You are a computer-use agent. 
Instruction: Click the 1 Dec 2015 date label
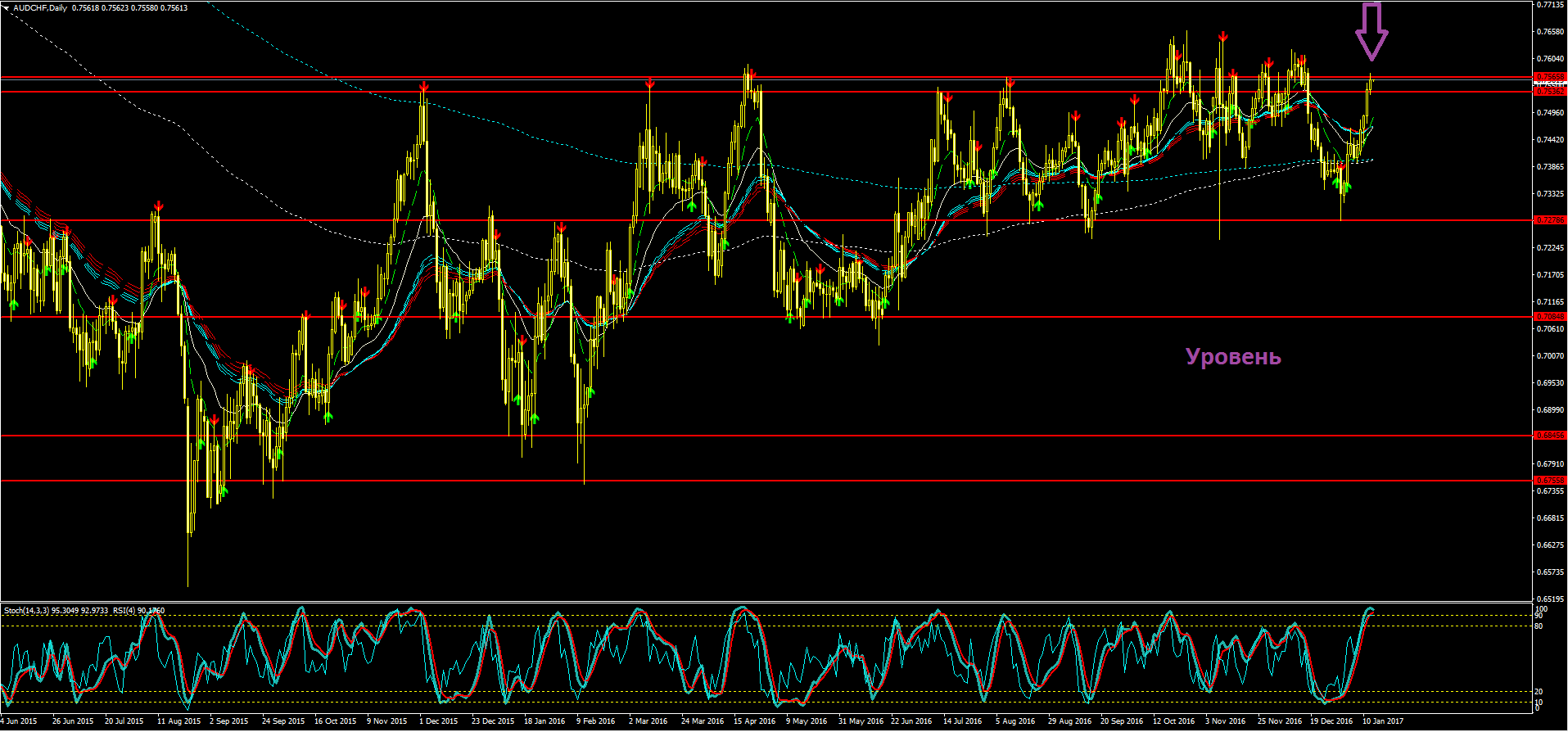[439, 721]
